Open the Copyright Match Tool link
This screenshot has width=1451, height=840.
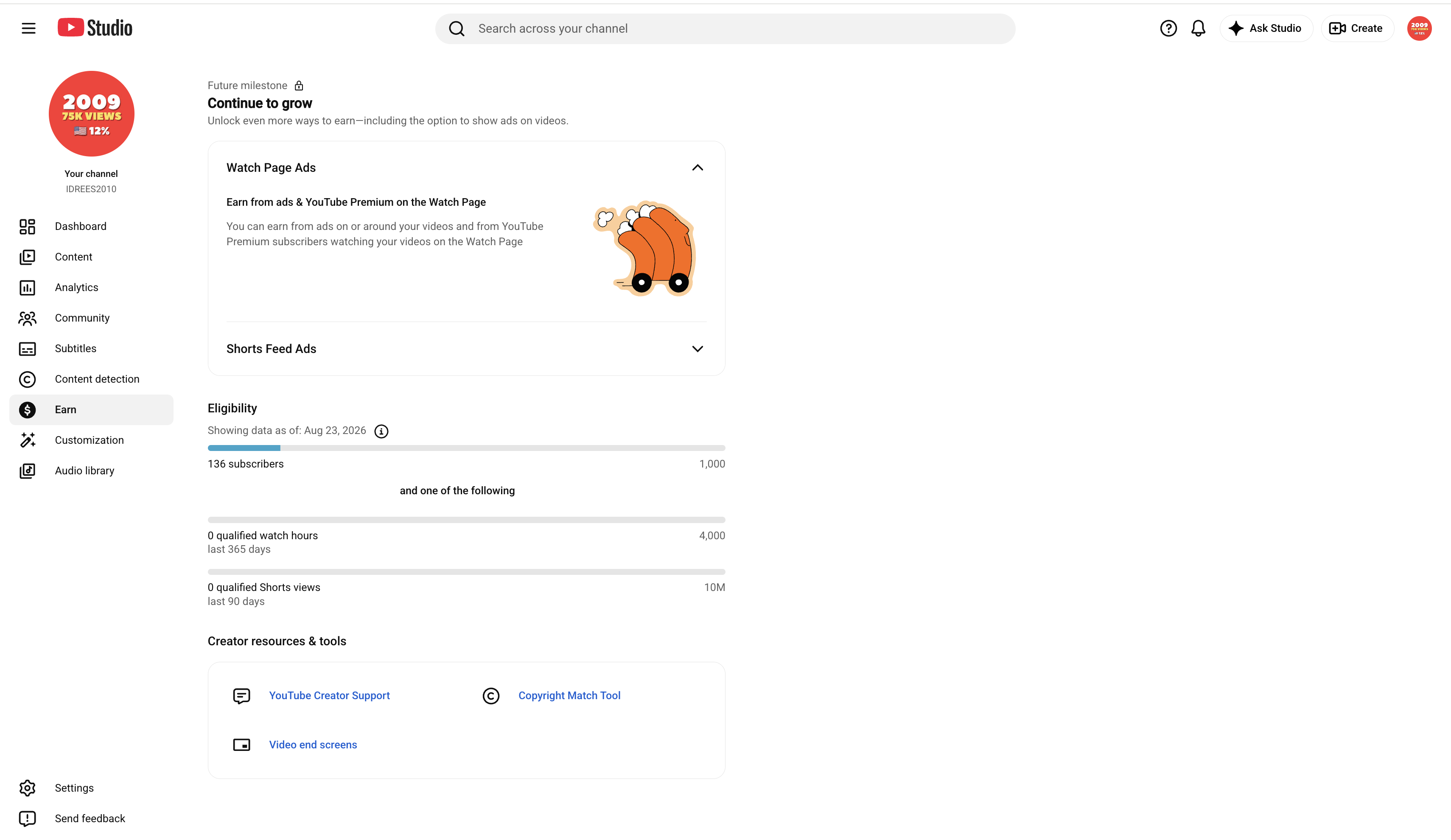coord(569,695)
